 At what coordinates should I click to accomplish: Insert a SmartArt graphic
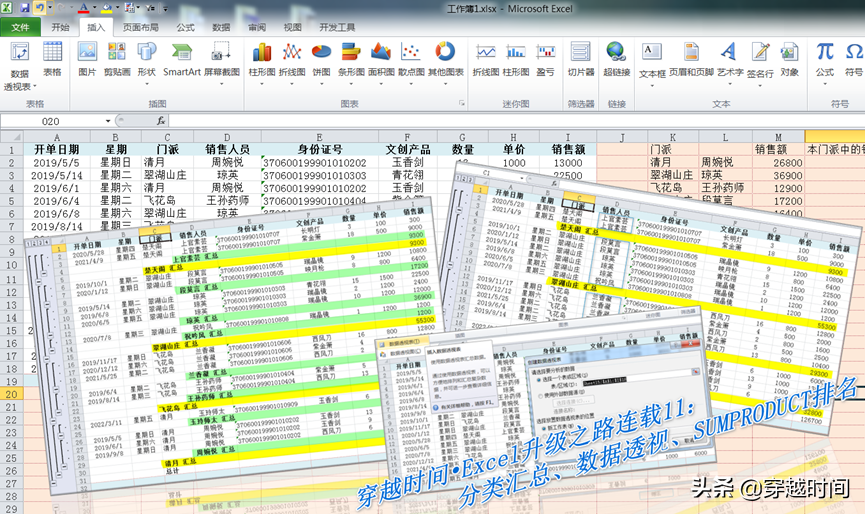coord(181,60)
